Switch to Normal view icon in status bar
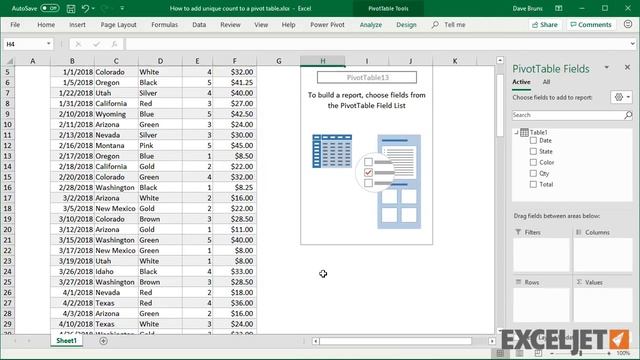 coord(500,353)
